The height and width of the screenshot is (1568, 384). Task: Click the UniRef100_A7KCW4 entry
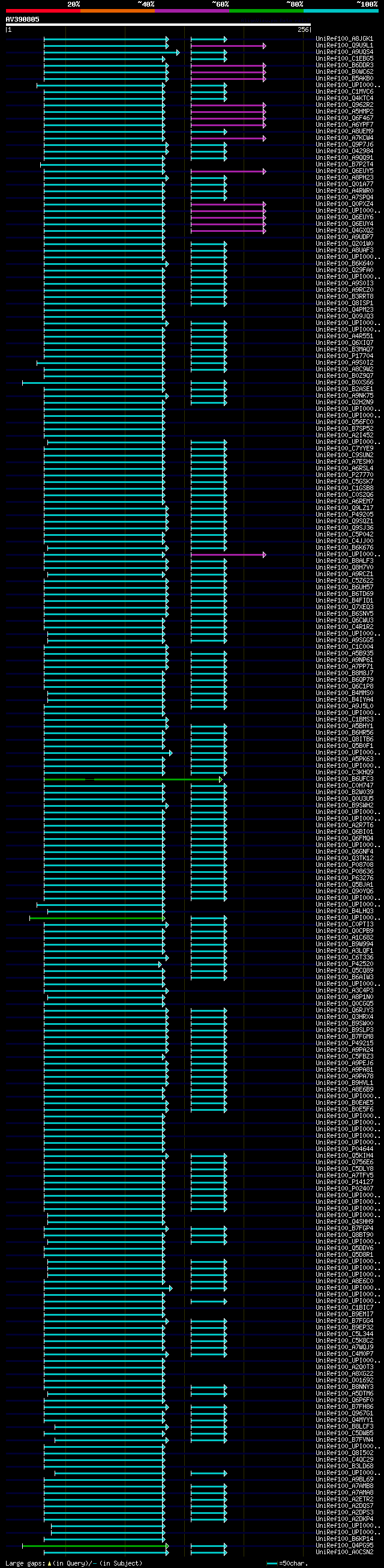click(344, 138)
